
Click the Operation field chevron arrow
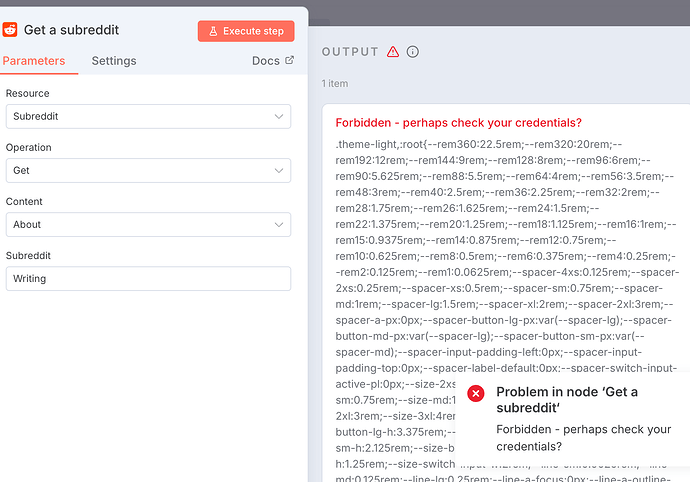(x=279, y=171)
